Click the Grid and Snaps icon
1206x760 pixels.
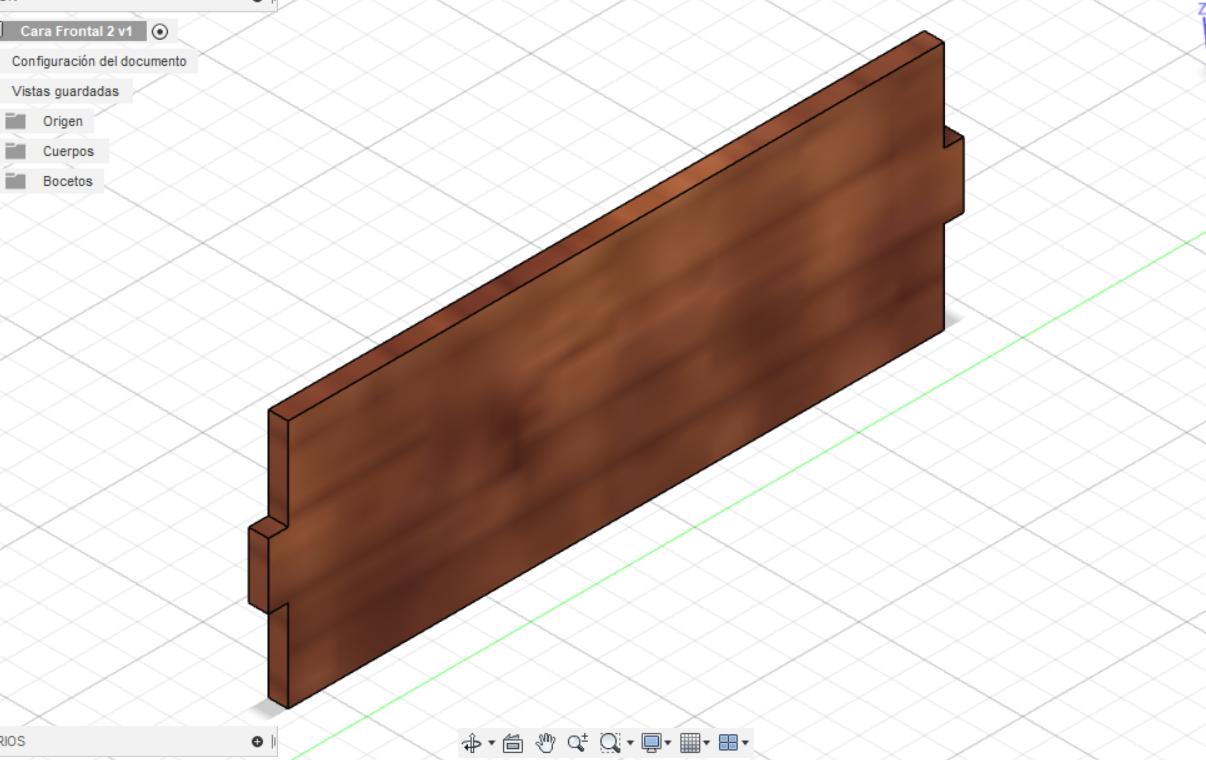click(x=690, y=742)
